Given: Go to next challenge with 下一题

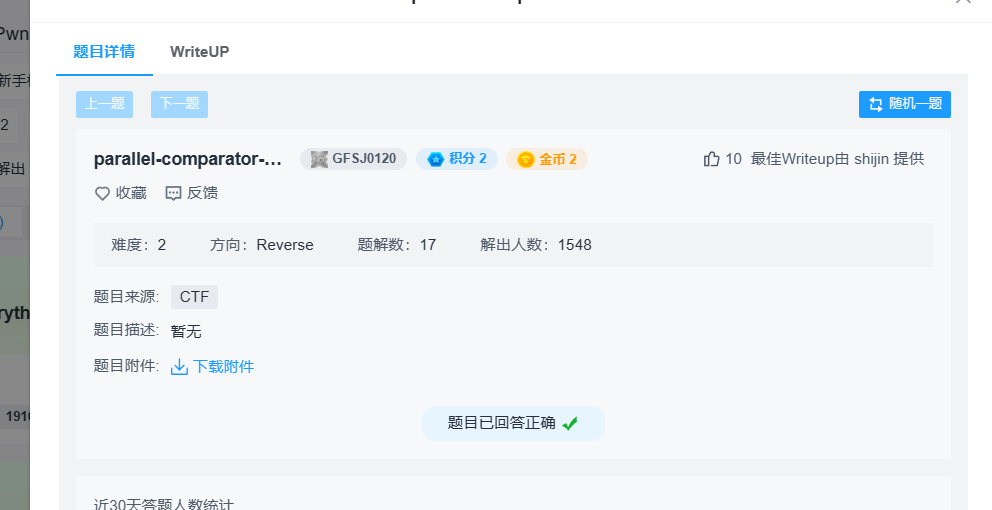Looking at the screenshot, I should (x=179, y=104).
